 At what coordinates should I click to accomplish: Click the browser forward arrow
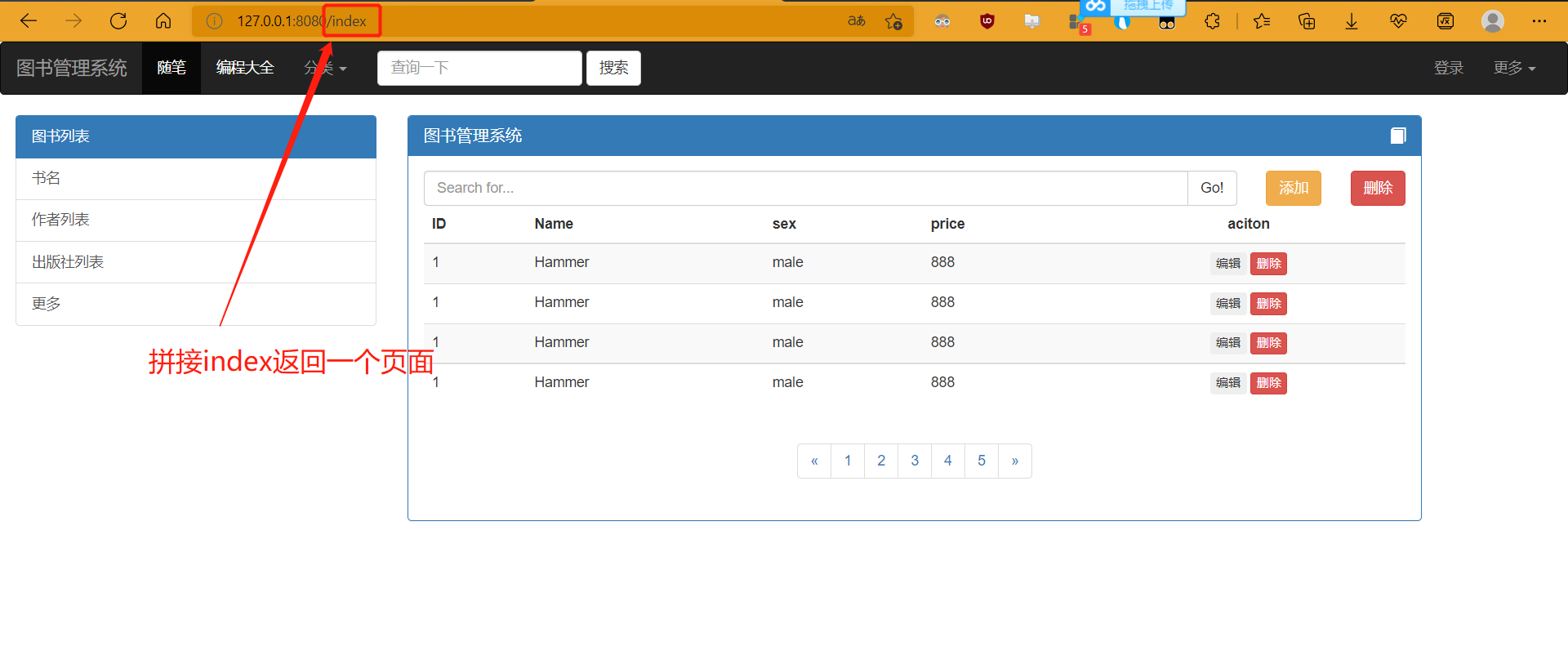(73, 21)
